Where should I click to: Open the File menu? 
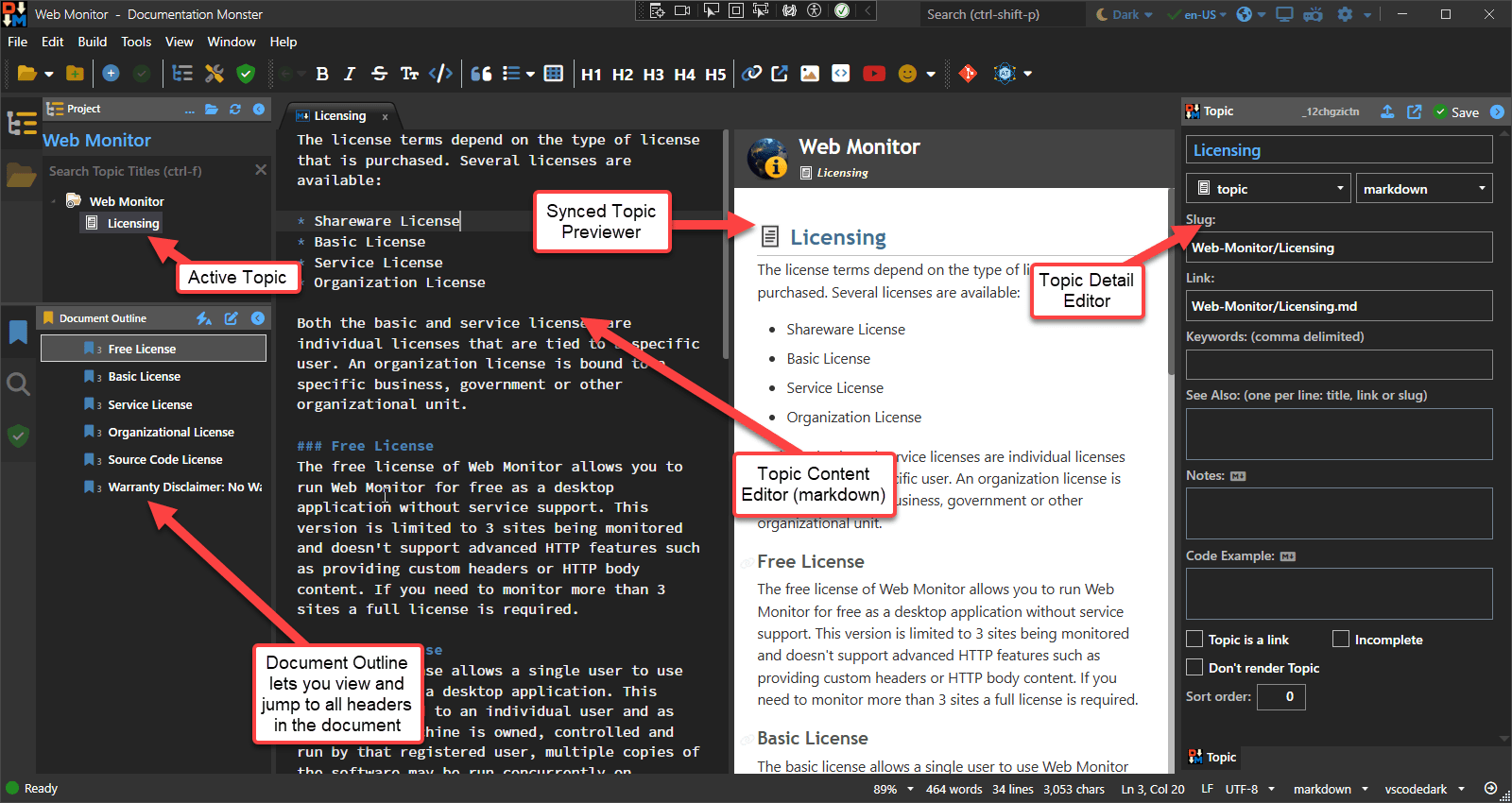(18, 42)
